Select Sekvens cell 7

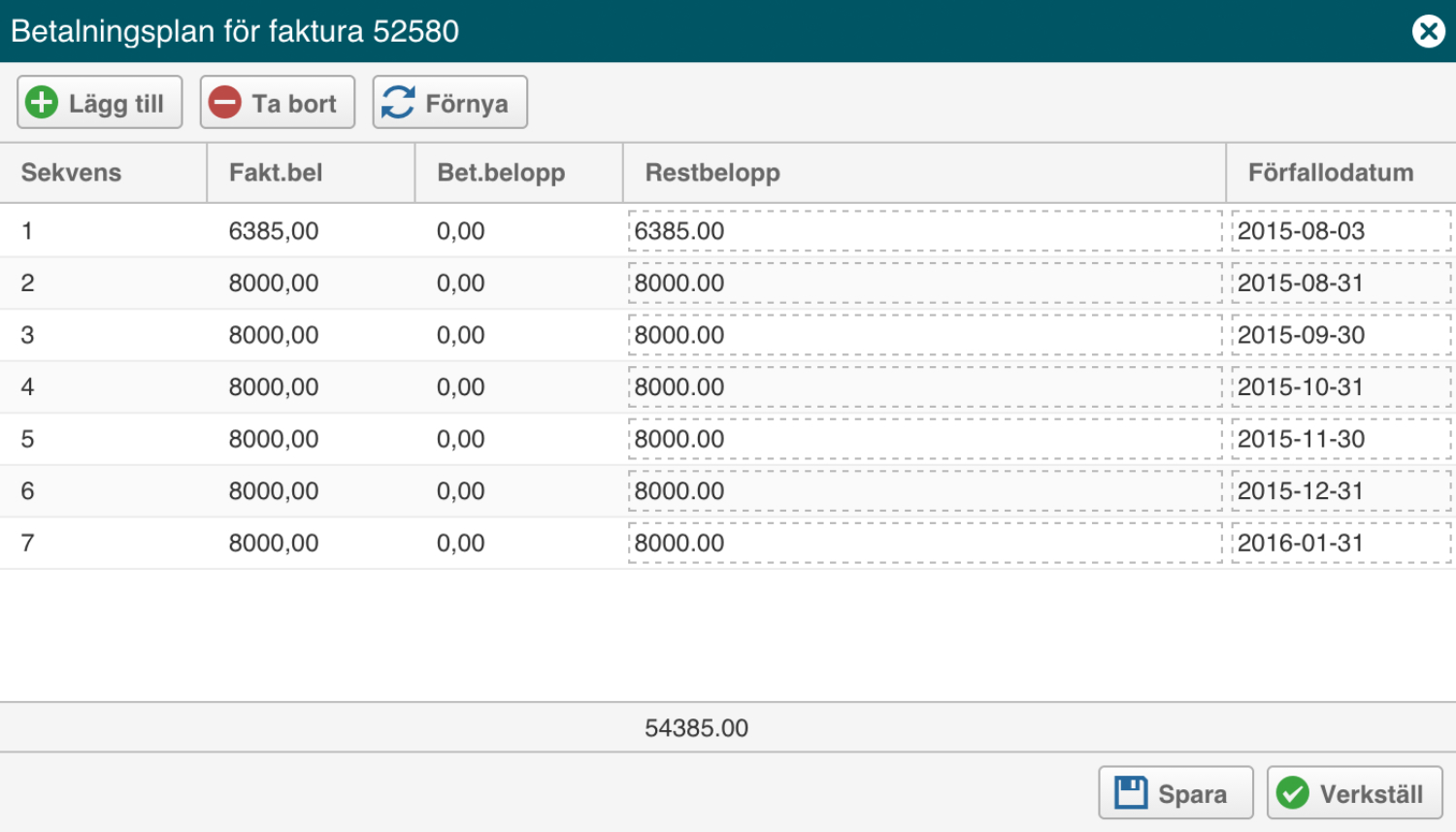(103, 543)
